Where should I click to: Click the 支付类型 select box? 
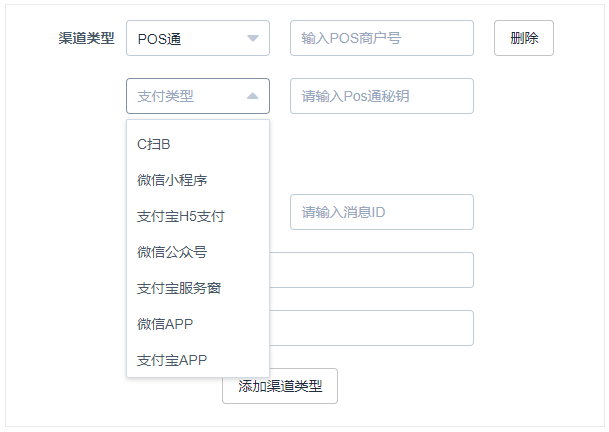(198, 96)
